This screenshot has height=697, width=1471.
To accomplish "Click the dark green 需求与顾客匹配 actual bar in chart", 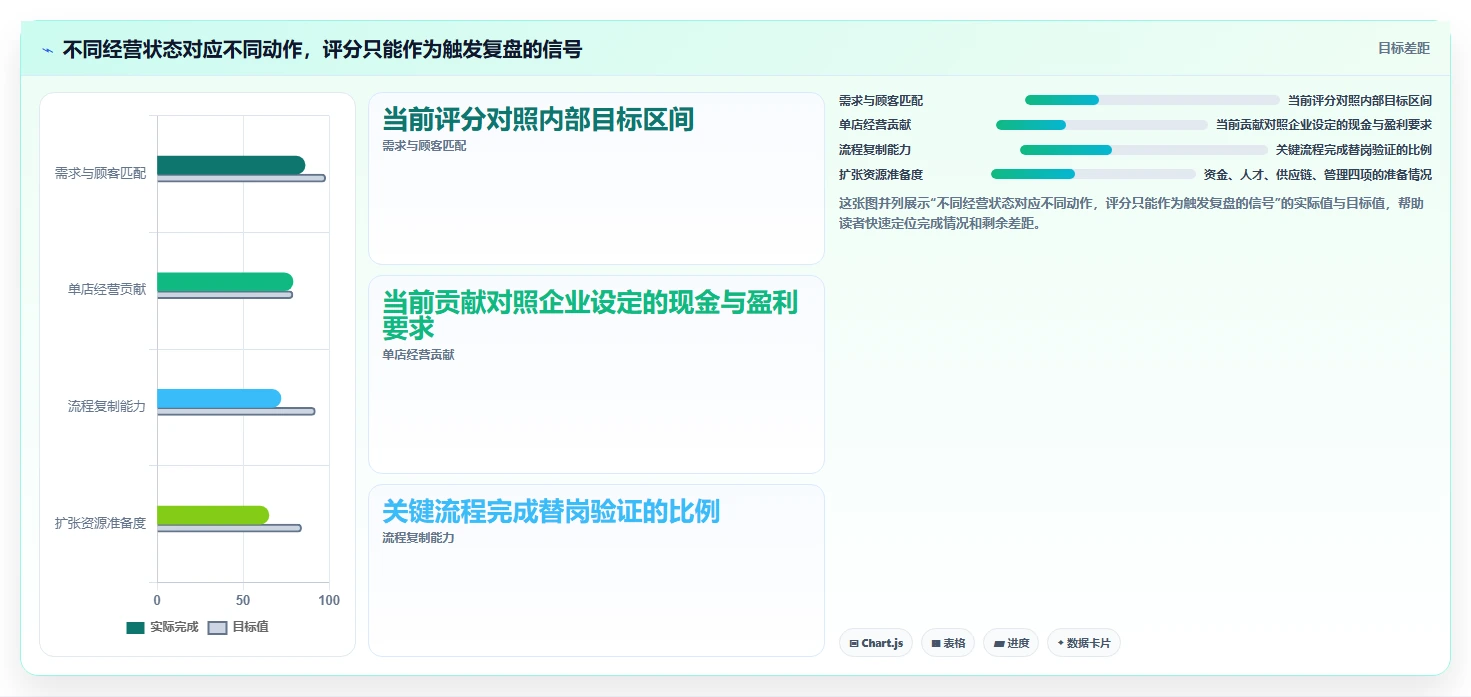I will point(231,165).
